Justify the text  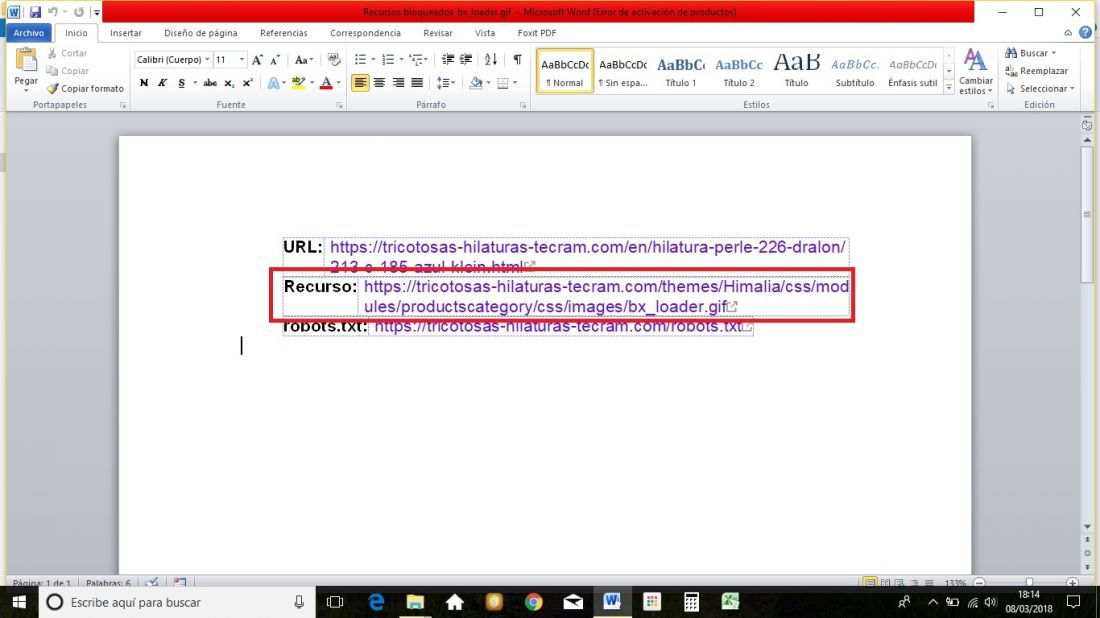pyautogui.click(x=417, y=83)
